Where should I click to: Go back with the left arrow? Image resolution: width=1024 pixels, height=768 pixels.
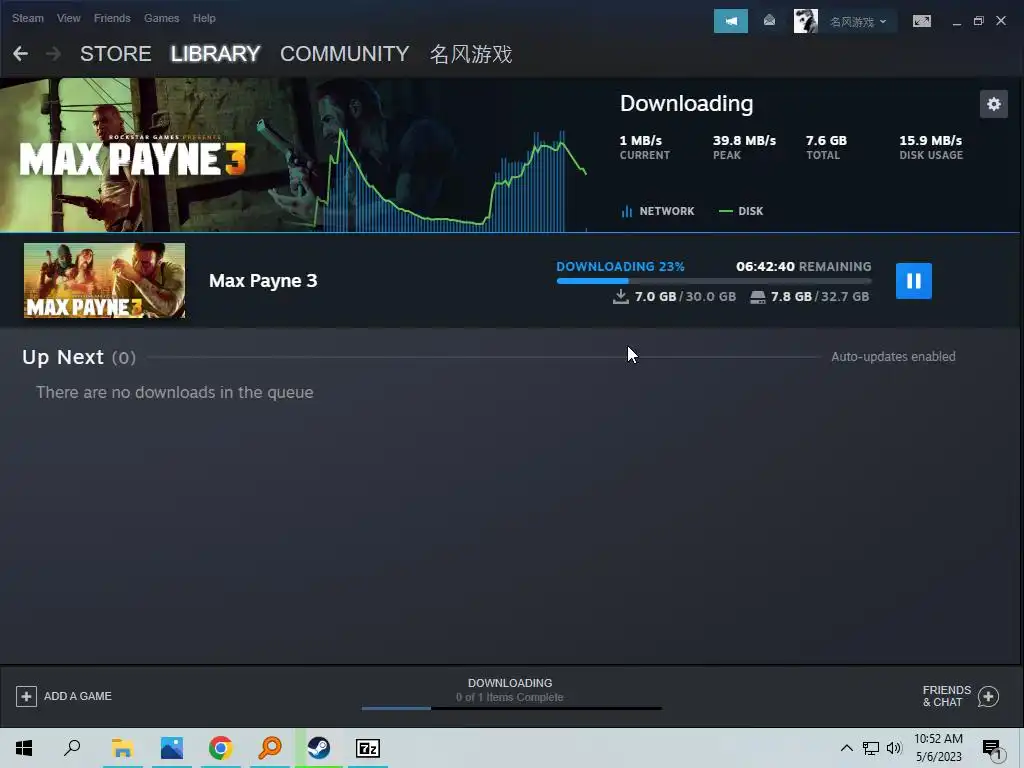coord(20,54)
